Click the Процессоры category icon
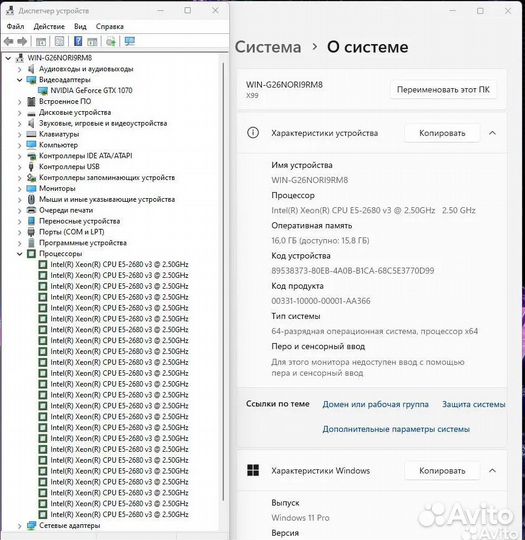Image resolution: width=525 pixels, height=540 pixels. (x=31, y=254)
